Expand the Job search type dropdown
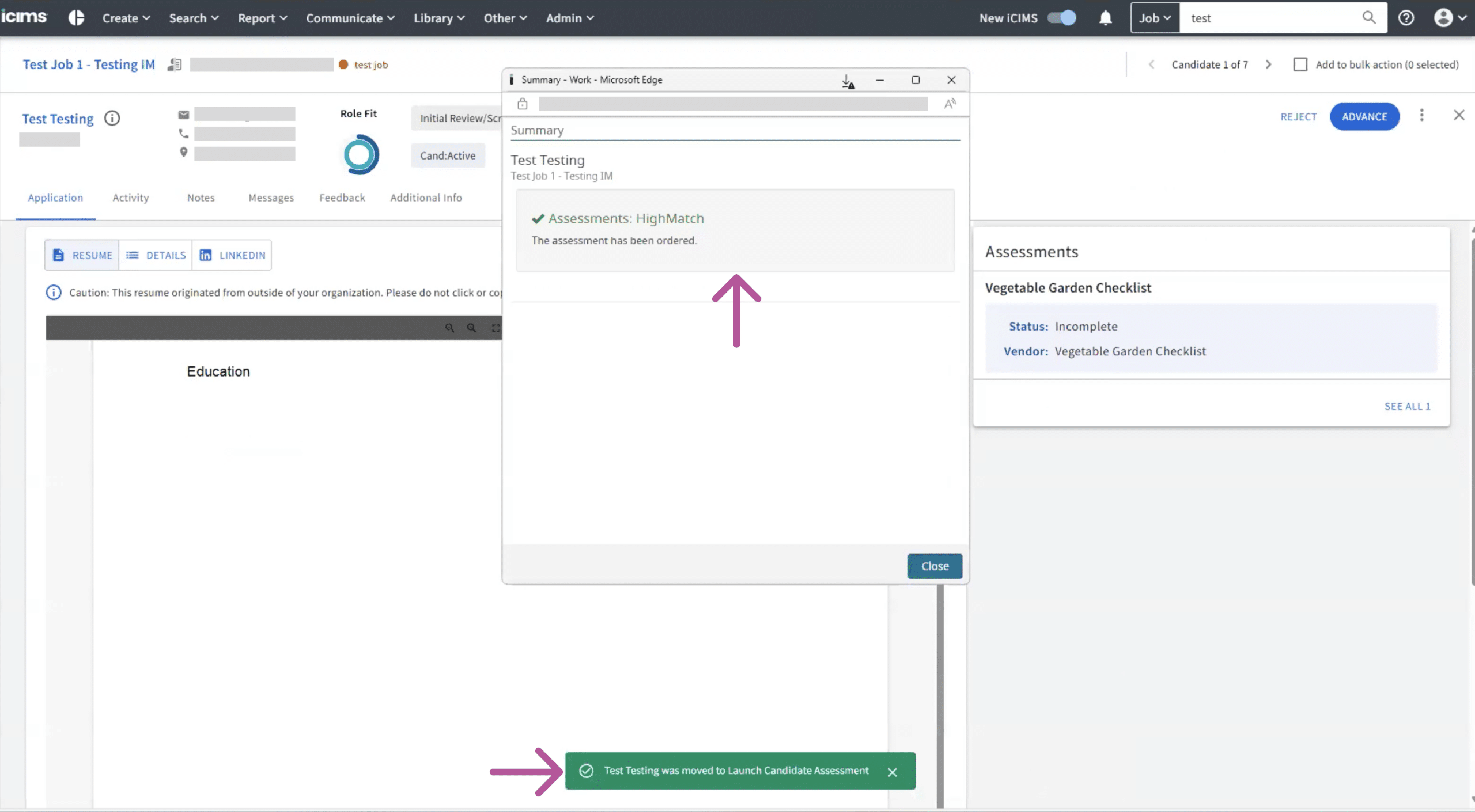Screen dimensions: 1475x812 point(1155,18)
